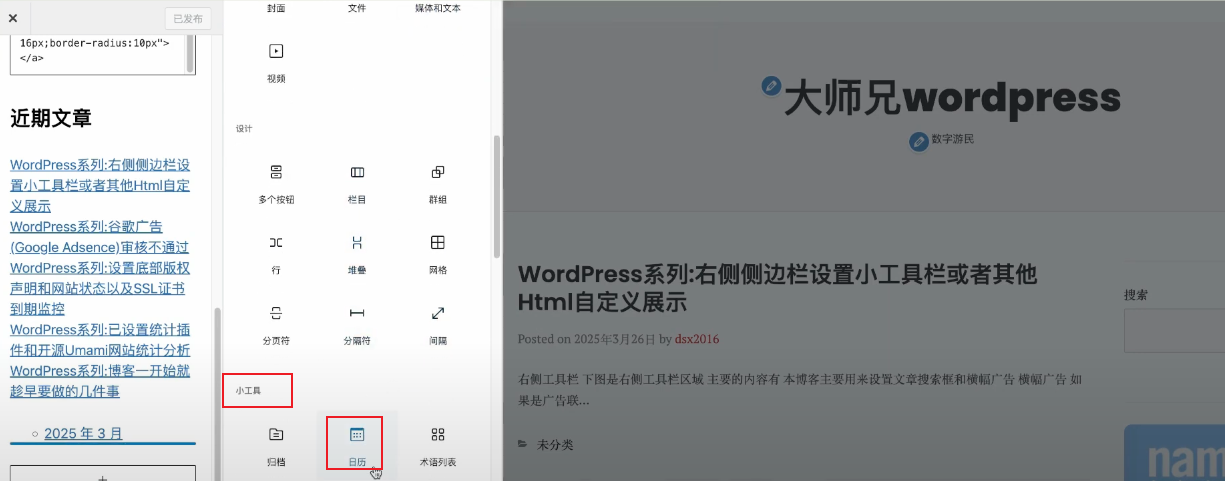This screenshot has height=481, width=1225.
Task: Close the customizer with the X icon
Action: coord(13,18)
